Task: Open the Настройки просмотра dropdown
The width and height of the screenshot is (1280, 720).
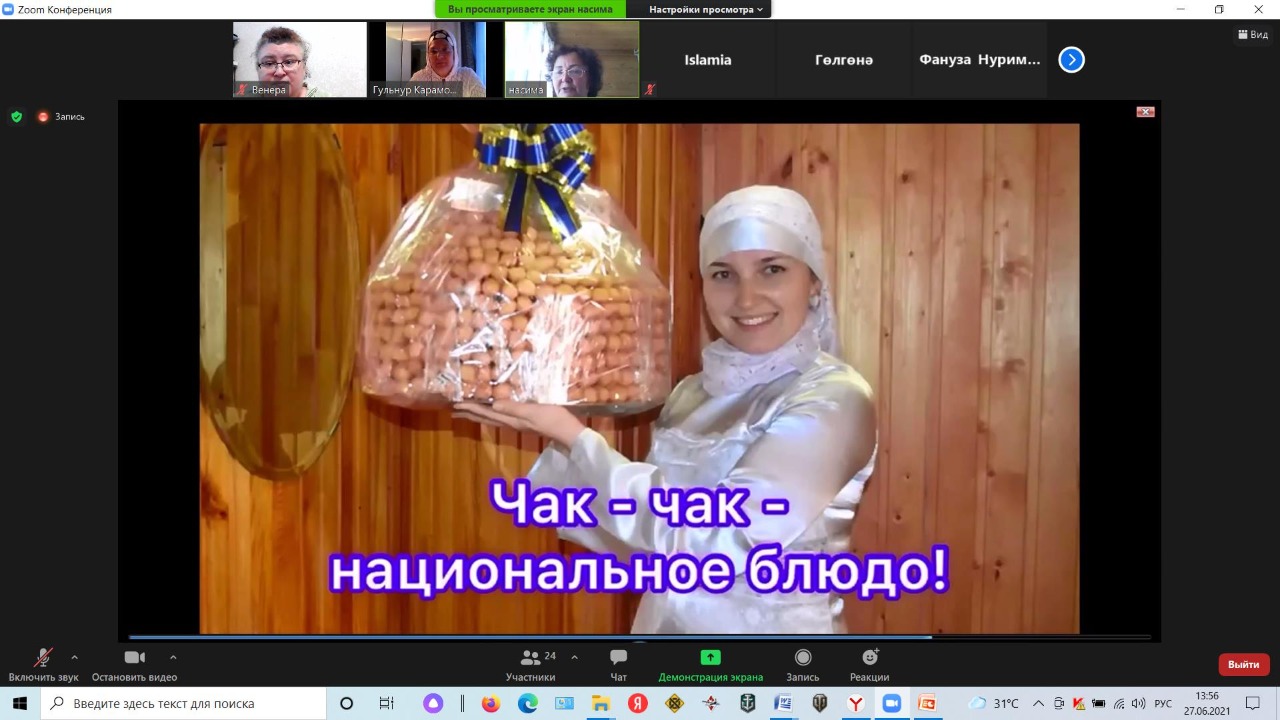Action: tap(705, 9)
